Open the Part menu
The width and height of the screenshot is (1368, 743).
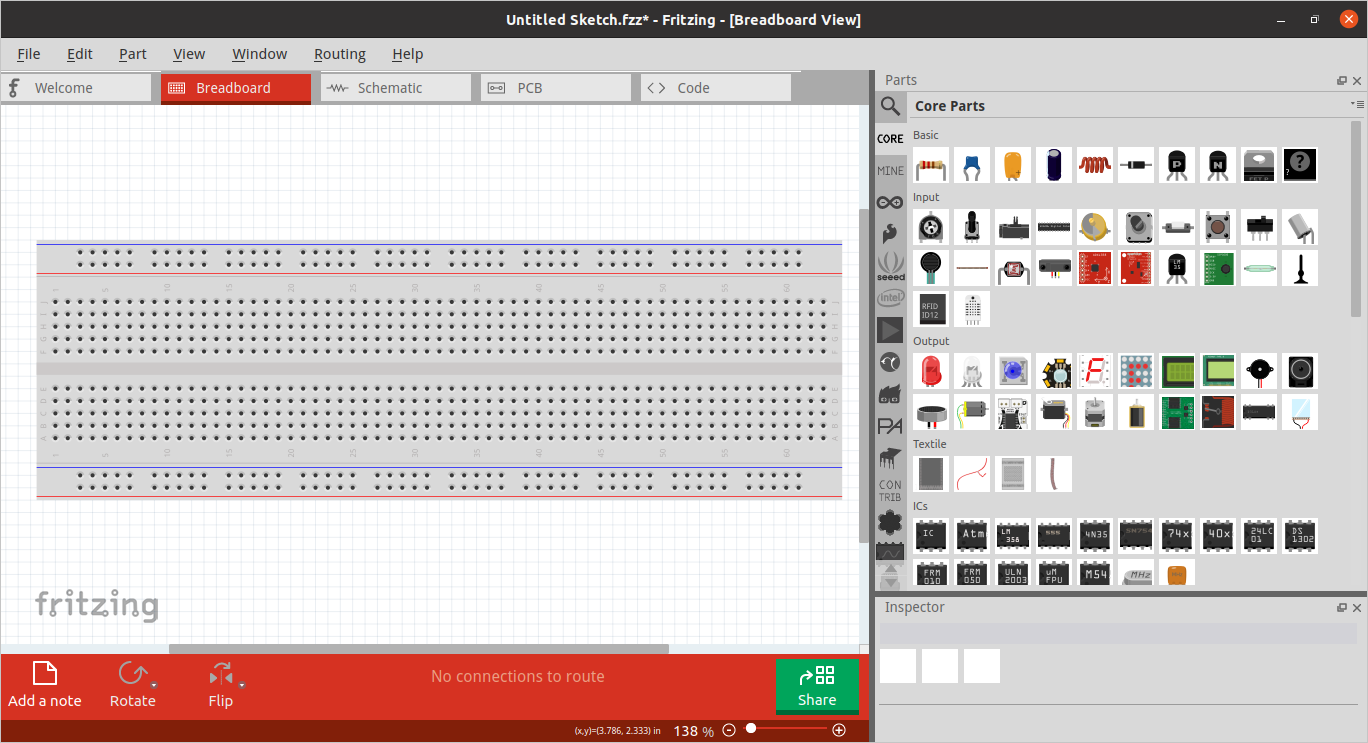coord(133,54)
